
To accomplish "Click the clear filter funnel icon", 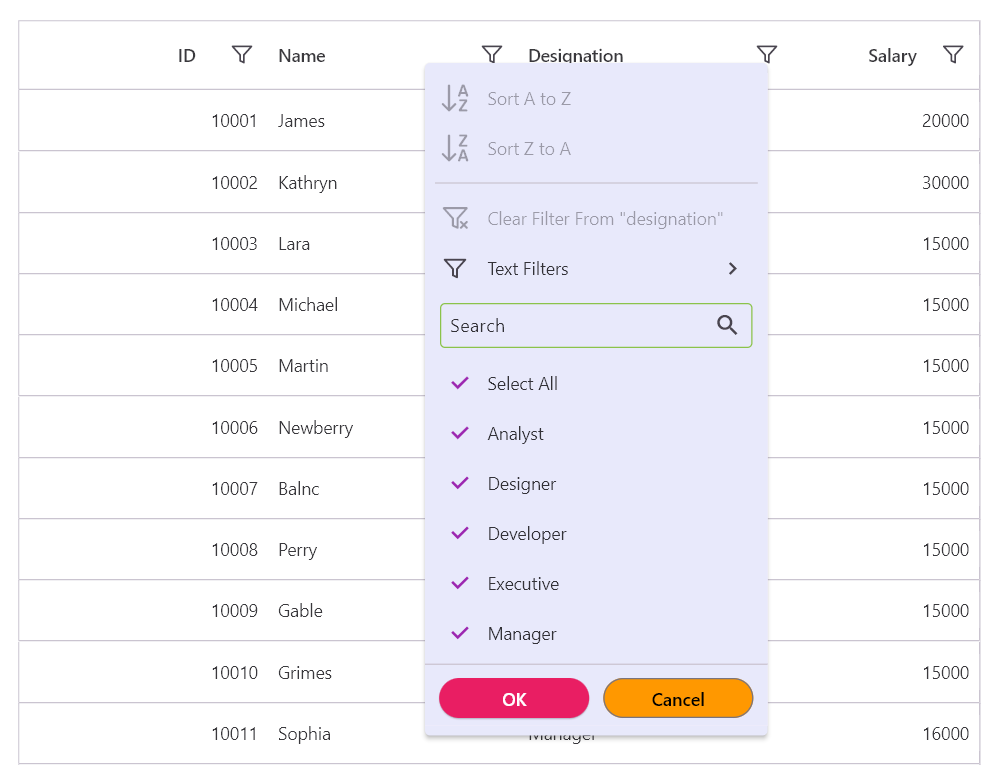I will (x=455, y=219).
